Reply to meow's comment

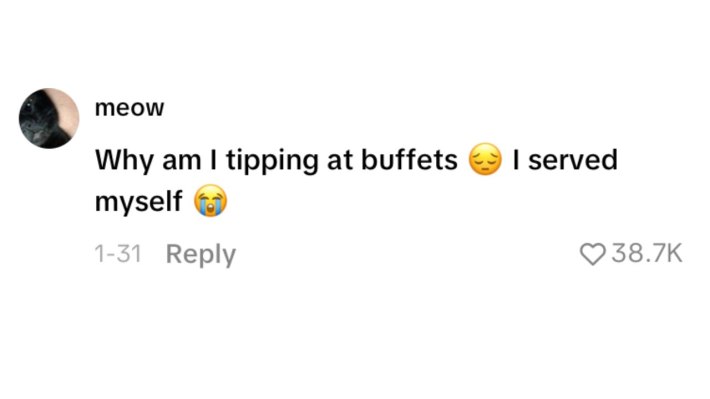(x=201, y=255)
